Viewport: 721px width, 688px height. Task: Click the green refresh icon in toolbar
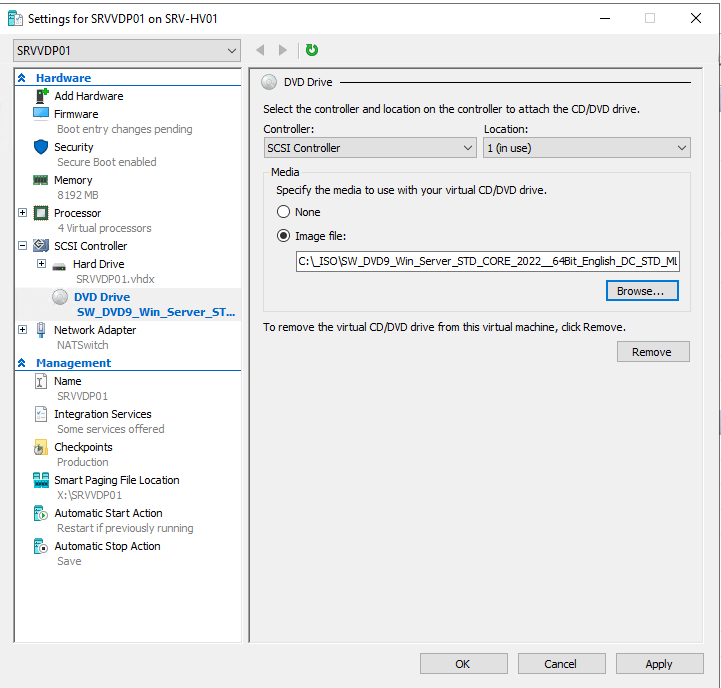coord(312,50)
